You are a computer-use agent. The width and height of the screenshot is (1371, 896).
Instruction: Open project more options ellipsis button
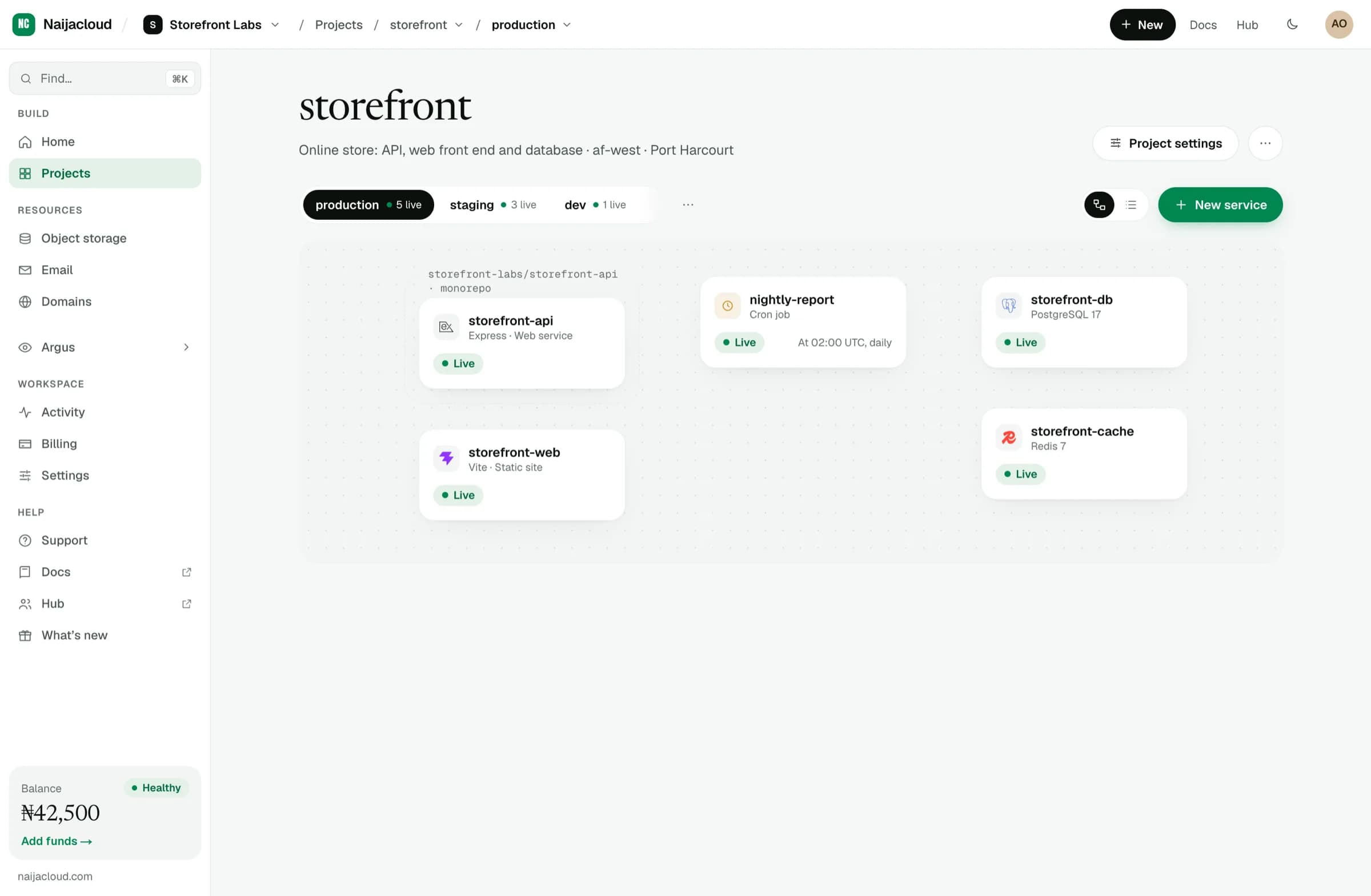[1265, 143]
